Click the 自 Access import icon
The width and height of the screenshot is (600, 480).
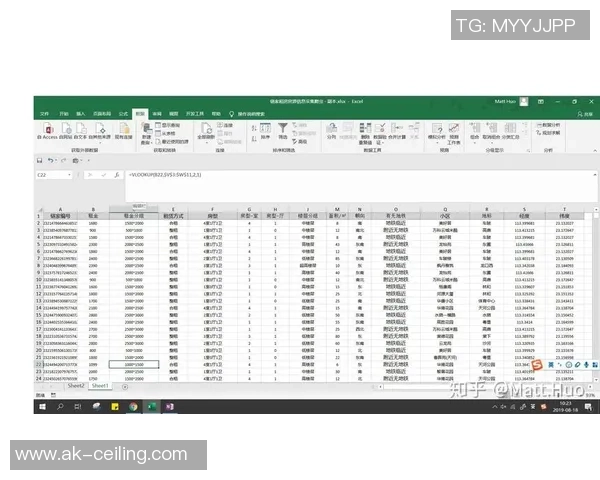click(x=48, y=130)
